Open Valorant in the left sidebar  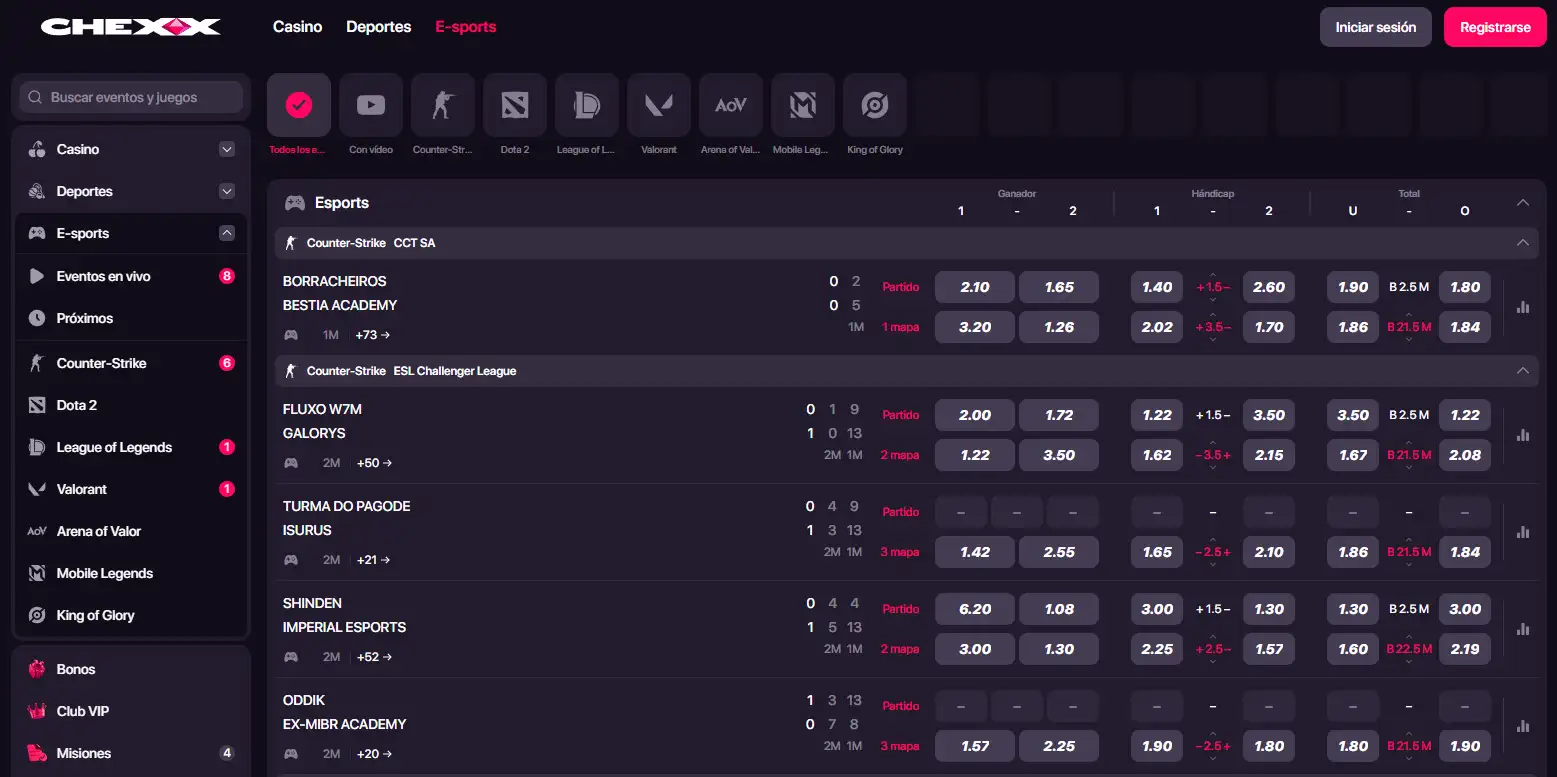click(131, 489)
